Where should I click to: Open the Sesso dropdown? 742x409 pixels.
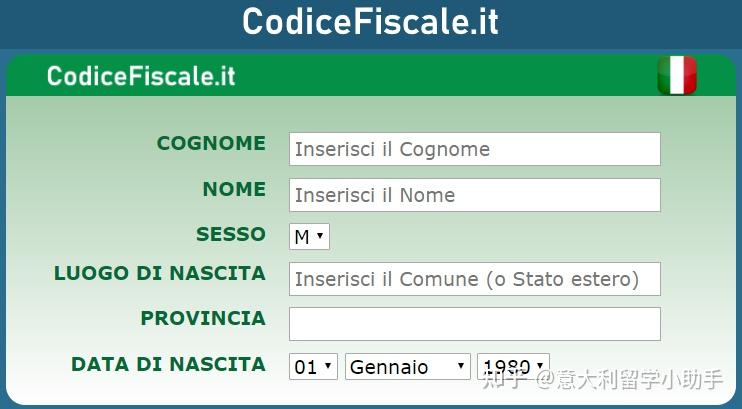coord(309,237)
